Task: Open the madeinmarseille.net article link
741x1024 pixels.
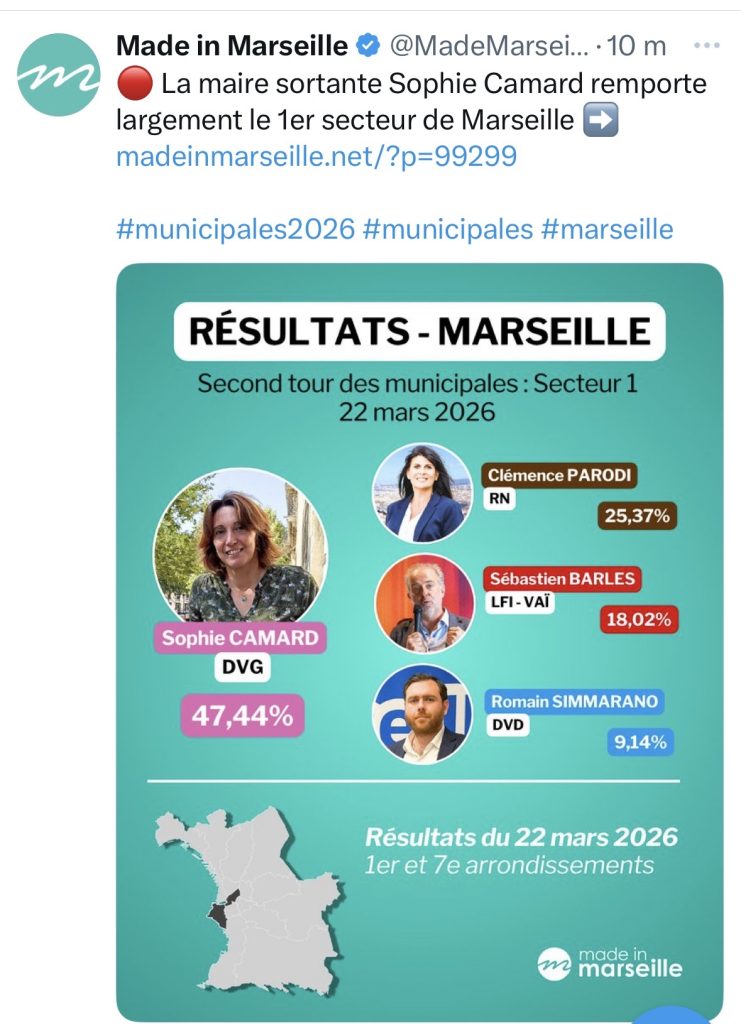Action: (x=317, y=157)
